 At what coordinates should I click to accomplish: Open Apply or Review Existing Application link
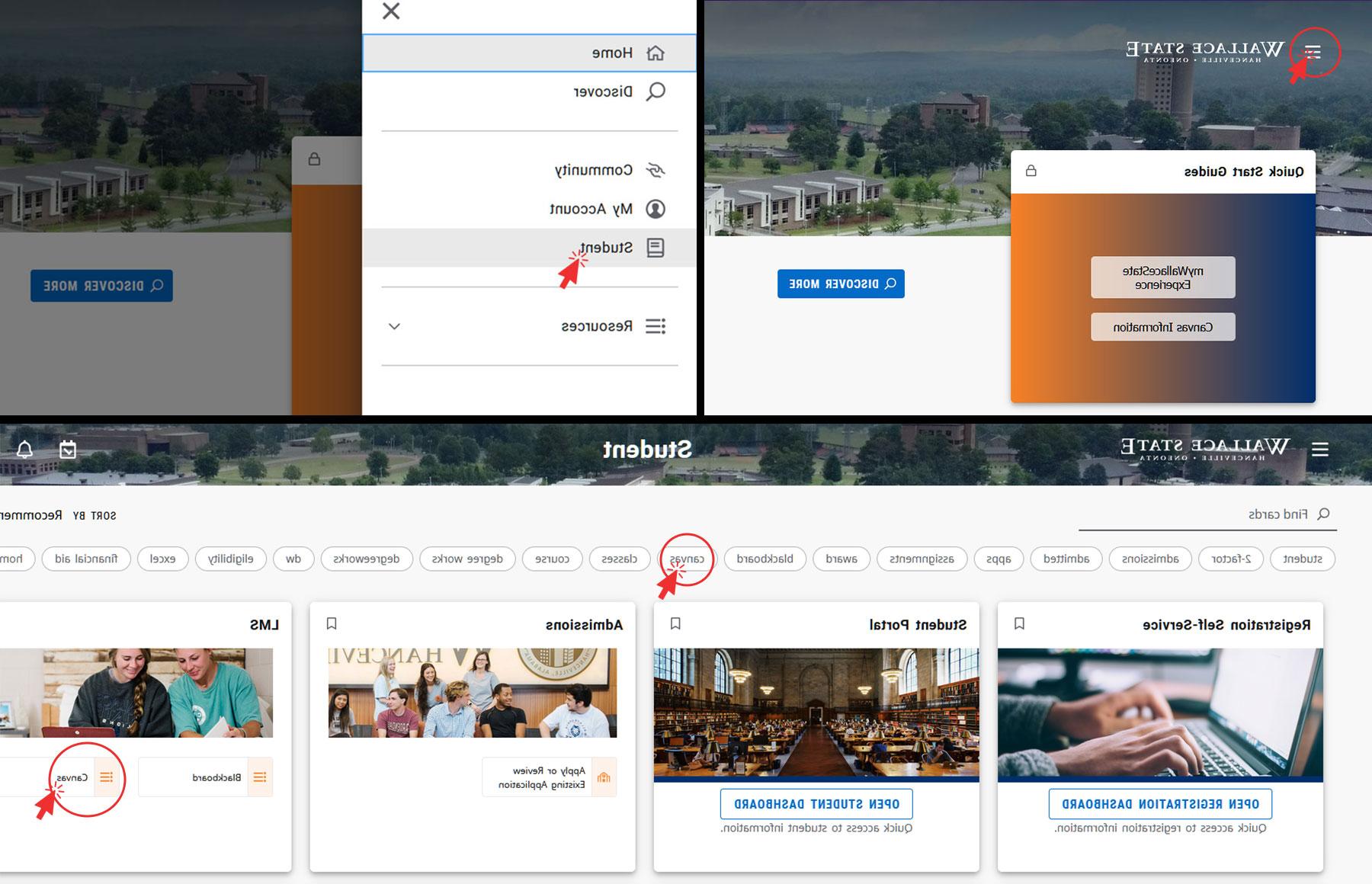(549, 777)
